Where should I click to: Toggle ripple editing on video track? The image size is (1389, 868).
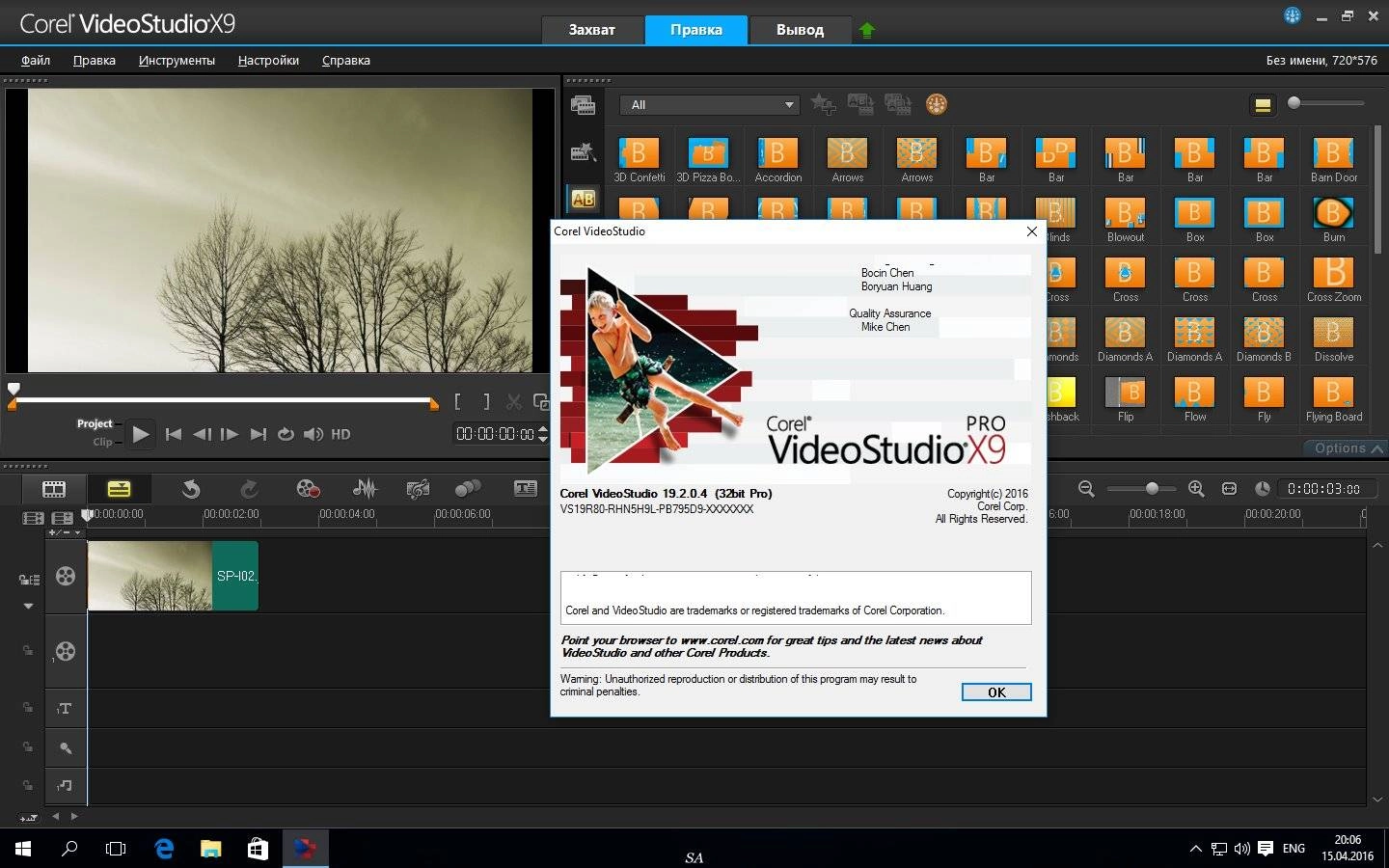[29, 580]
